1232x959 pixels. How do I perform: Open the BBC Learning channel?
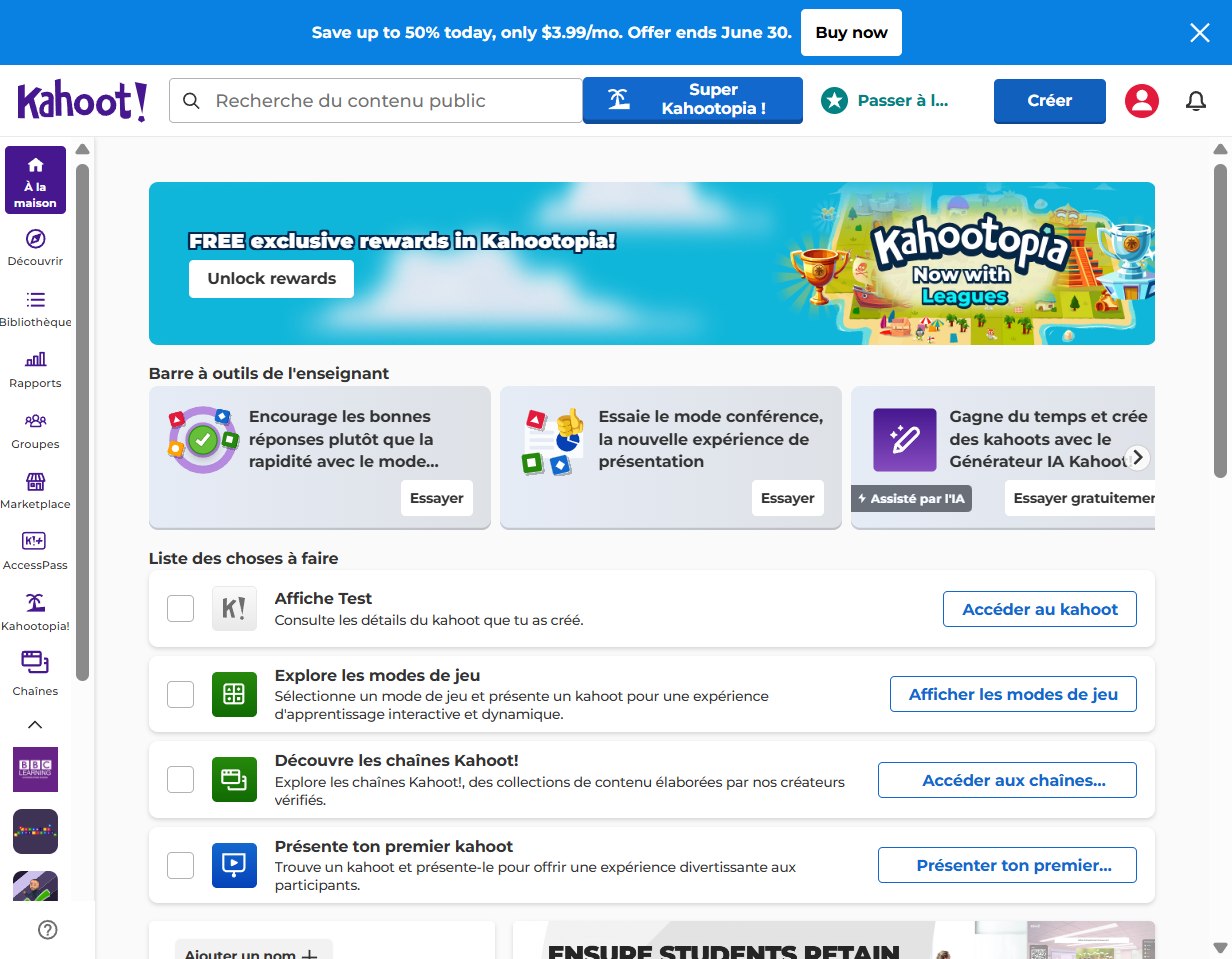35,769
